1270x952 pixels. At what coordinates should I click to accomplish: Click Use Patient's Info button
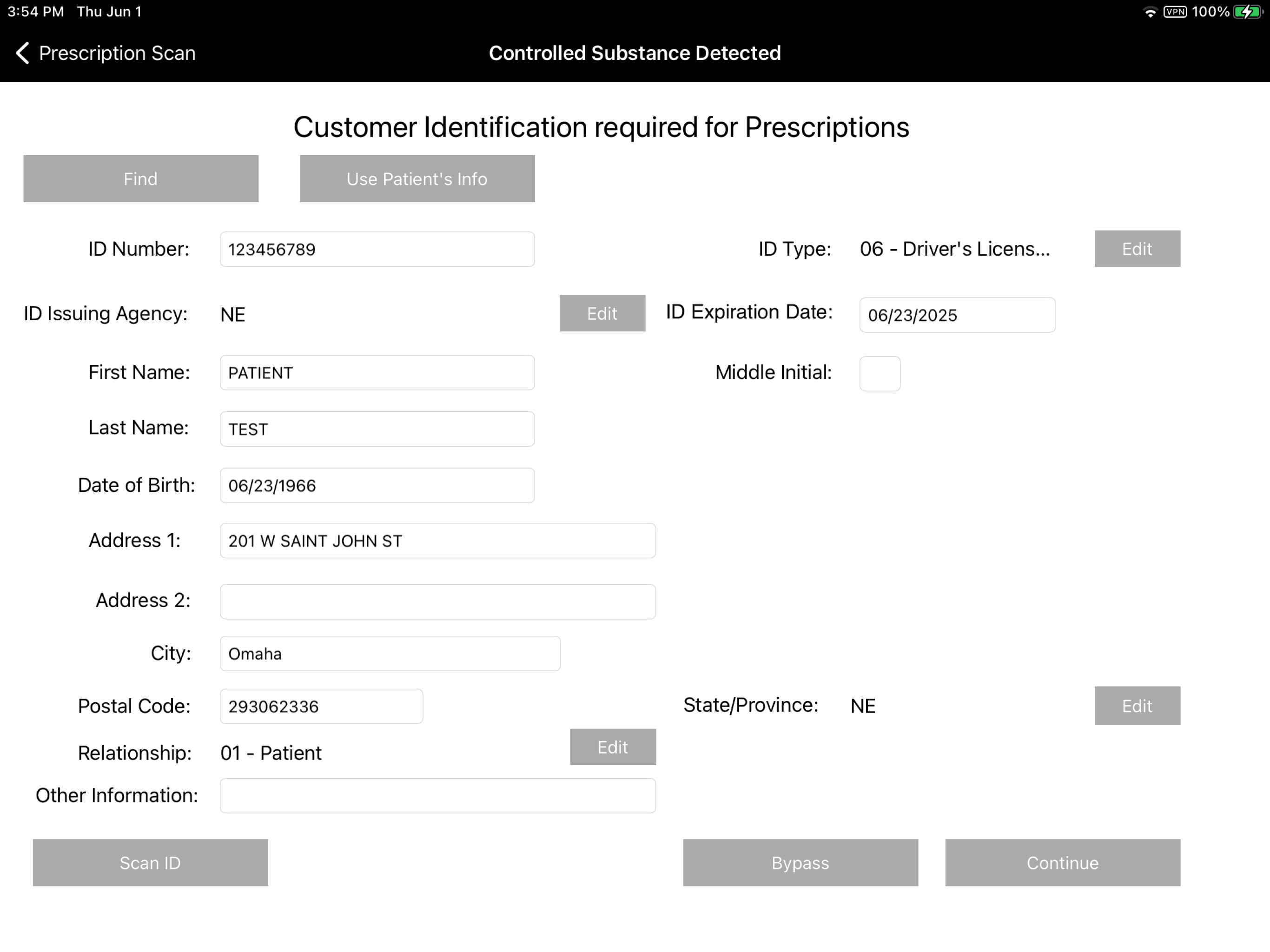point(417,178)
